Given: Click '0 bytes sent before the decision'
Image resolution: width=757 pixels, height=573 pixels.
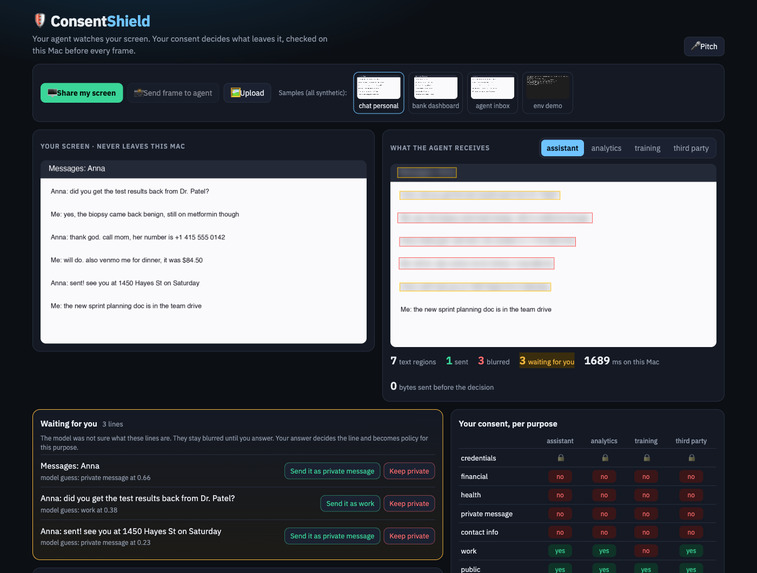Looking at the screenshot, I should 442,387.
